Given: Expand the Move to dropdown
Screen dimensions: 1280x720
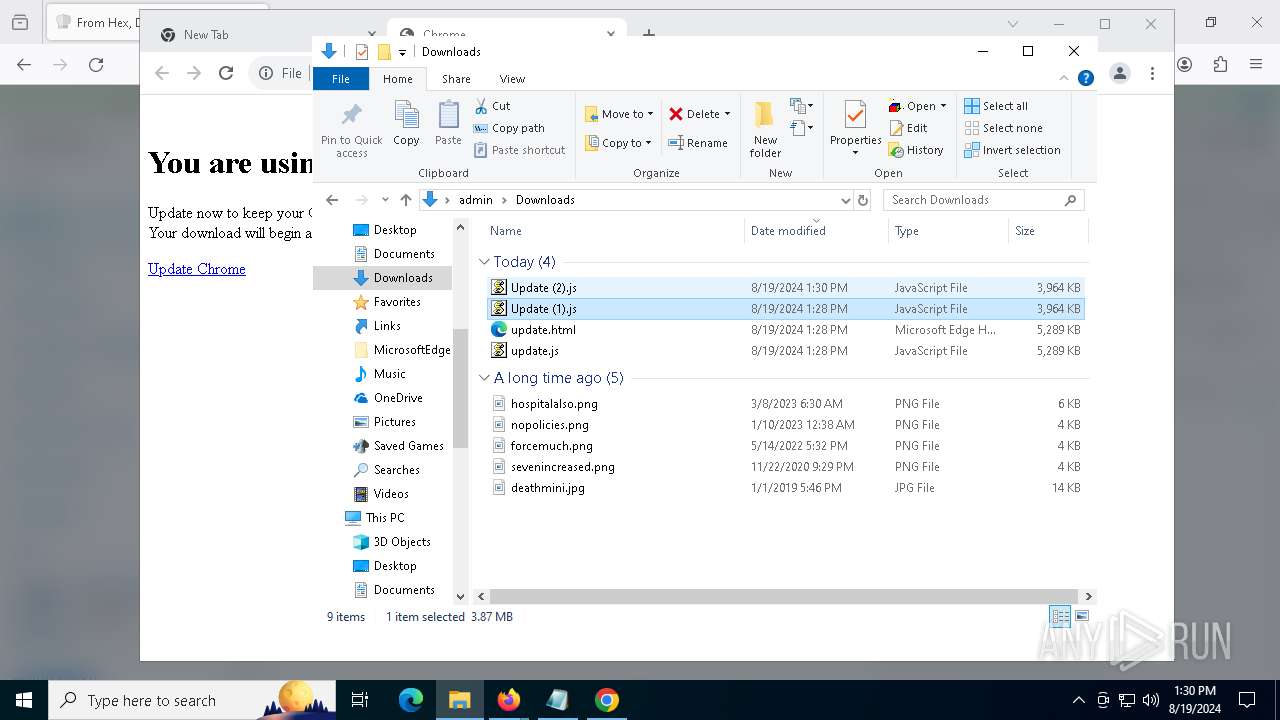Looking at the screenshot, I should click(x=650, y=114).
